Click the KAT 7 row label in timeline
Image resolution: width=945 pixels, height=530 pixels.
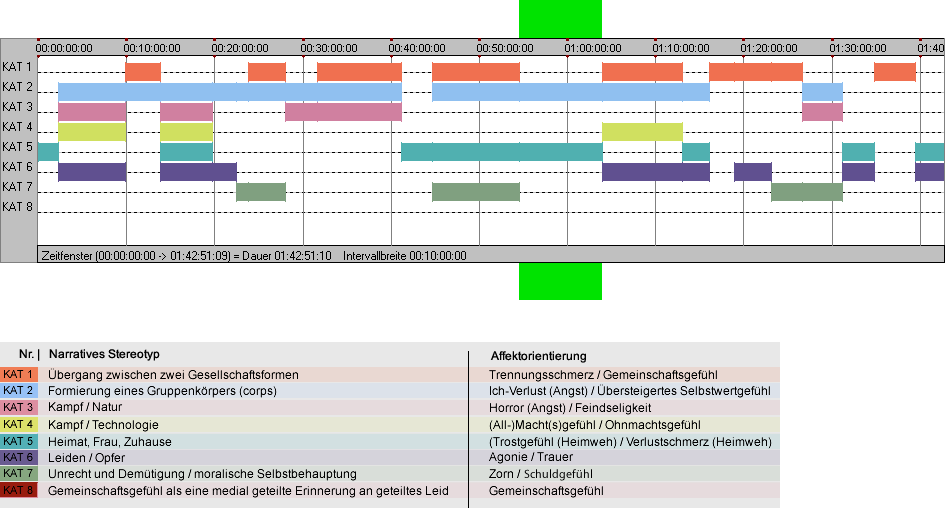(x=17, y=187)
